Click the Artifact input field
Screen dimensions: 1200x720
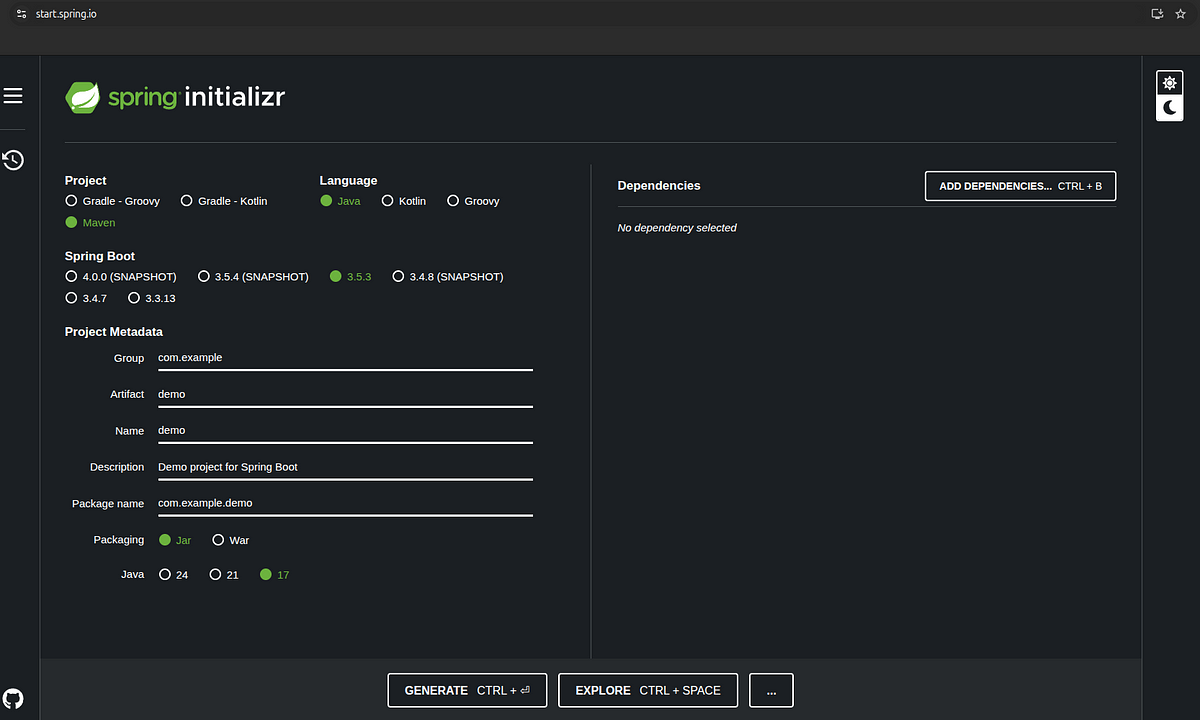point(345,394)
